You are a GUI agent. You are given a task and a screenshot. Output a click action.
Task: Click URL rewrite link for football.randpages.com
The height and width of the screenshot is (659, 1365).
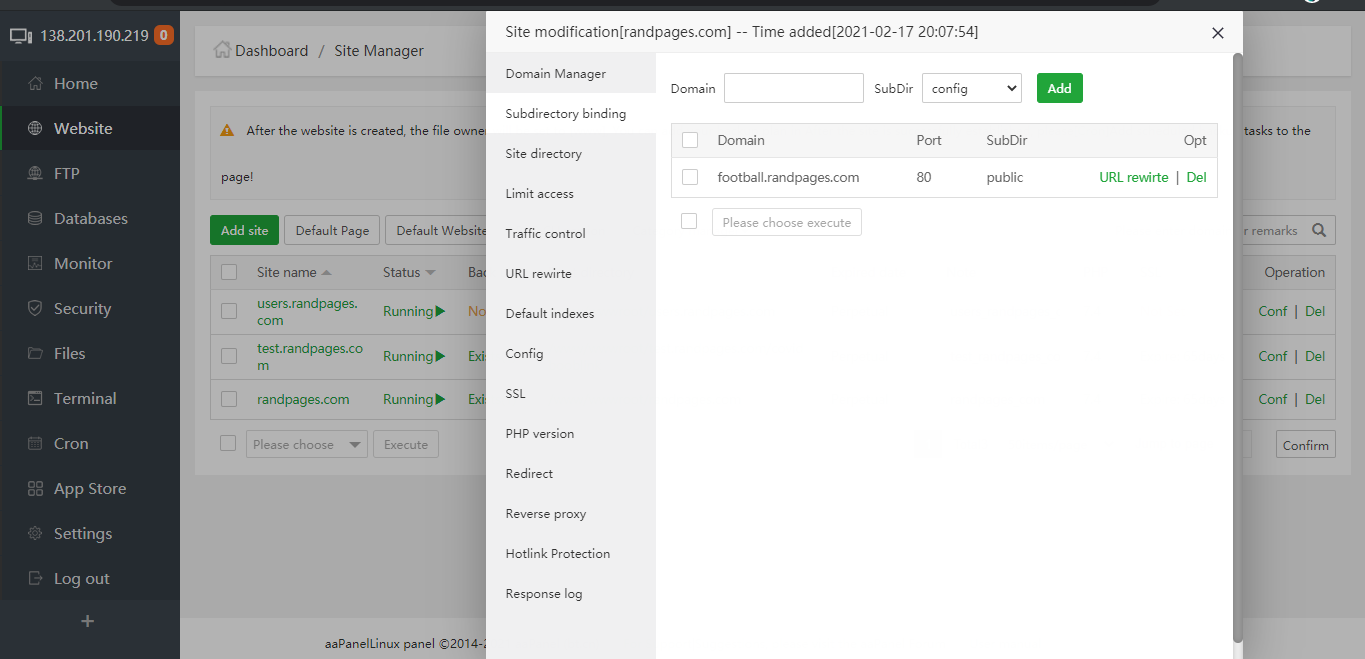pyautogui.click(x=1133, y=177)
